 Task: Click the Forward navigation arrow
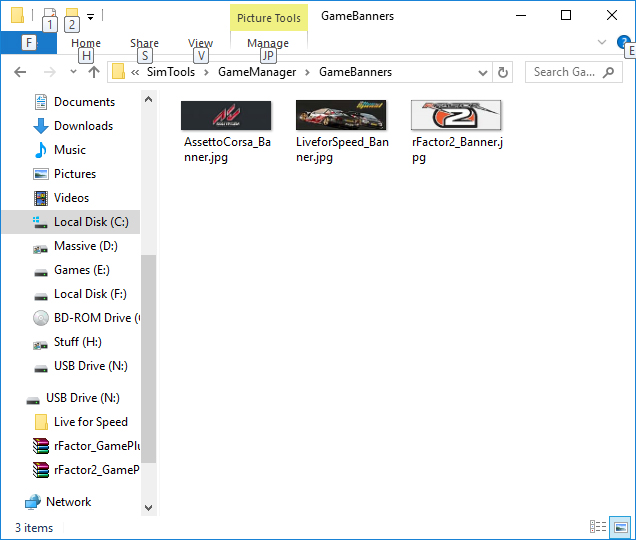tap(49, 72)
